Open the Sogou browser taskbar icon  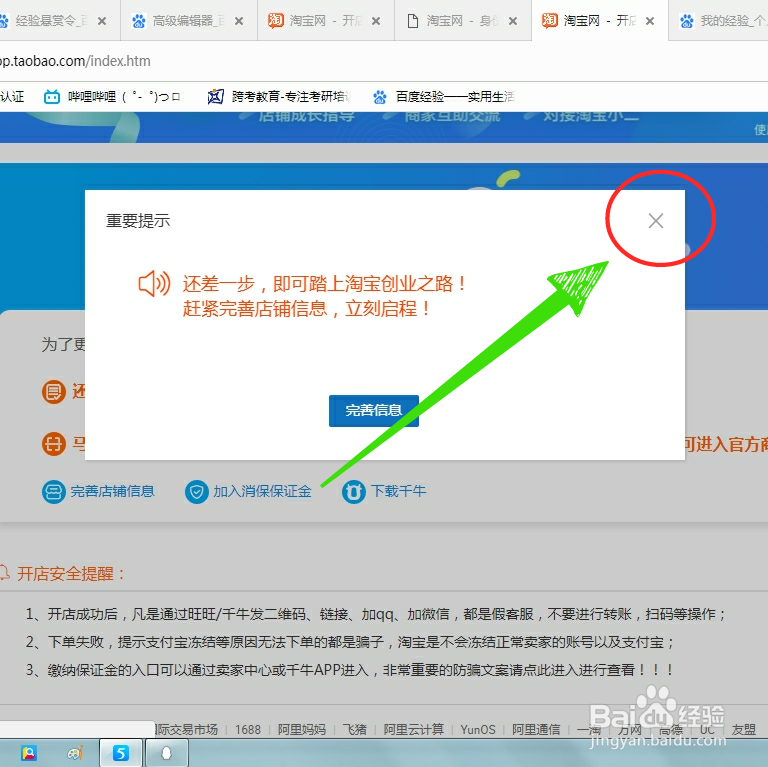[120, 753]
